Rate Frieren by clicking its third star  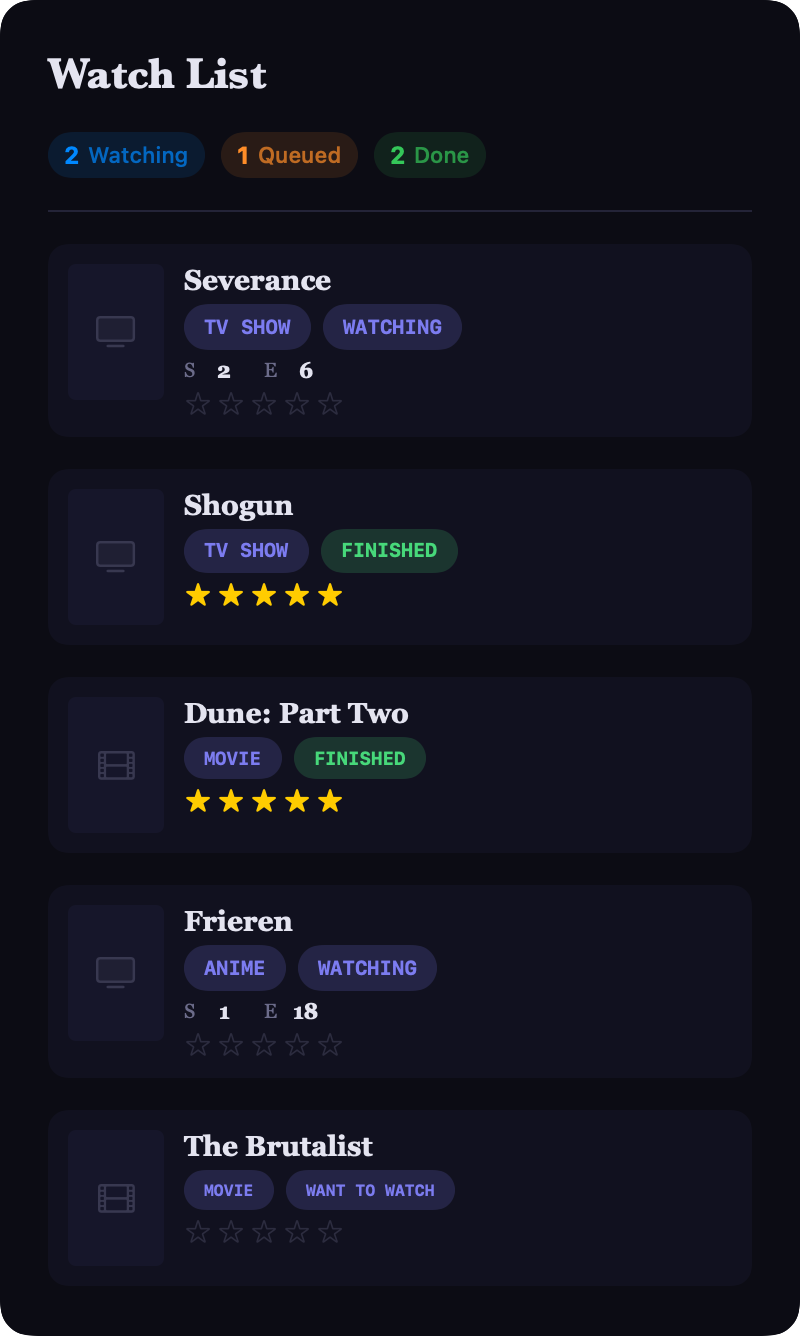264,1044
